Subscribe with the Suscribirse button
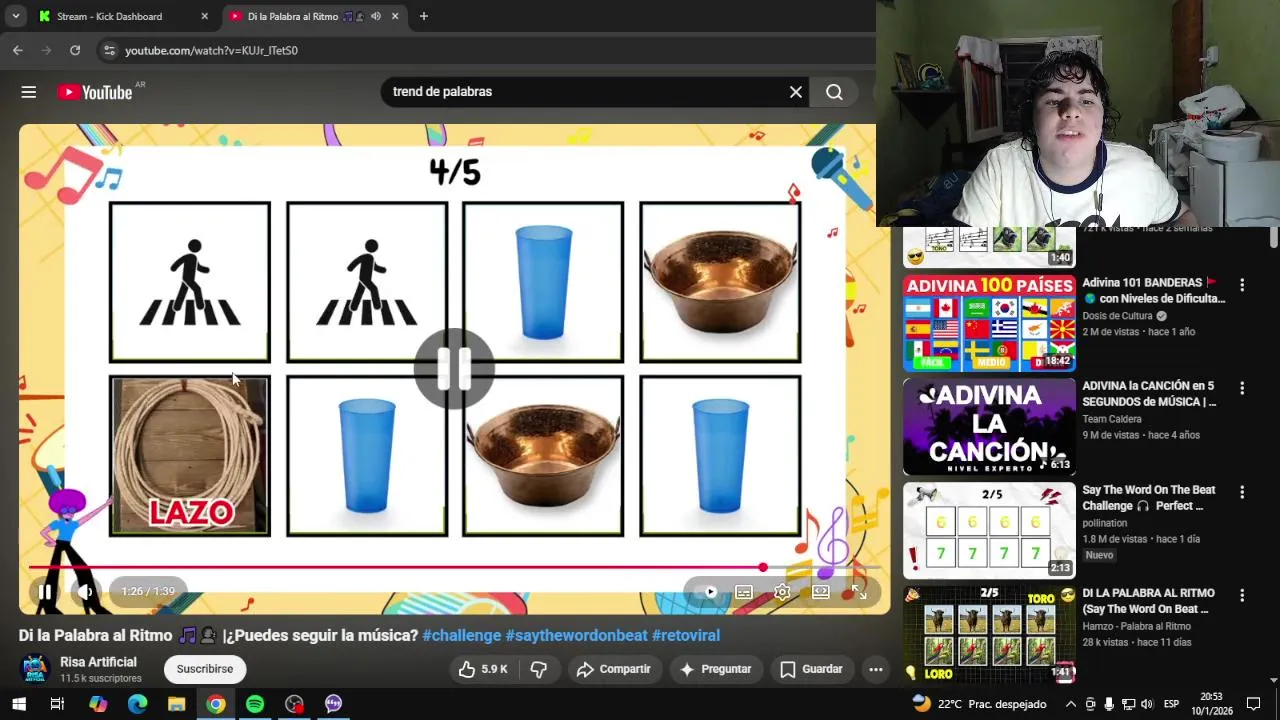 coord(205,669)
